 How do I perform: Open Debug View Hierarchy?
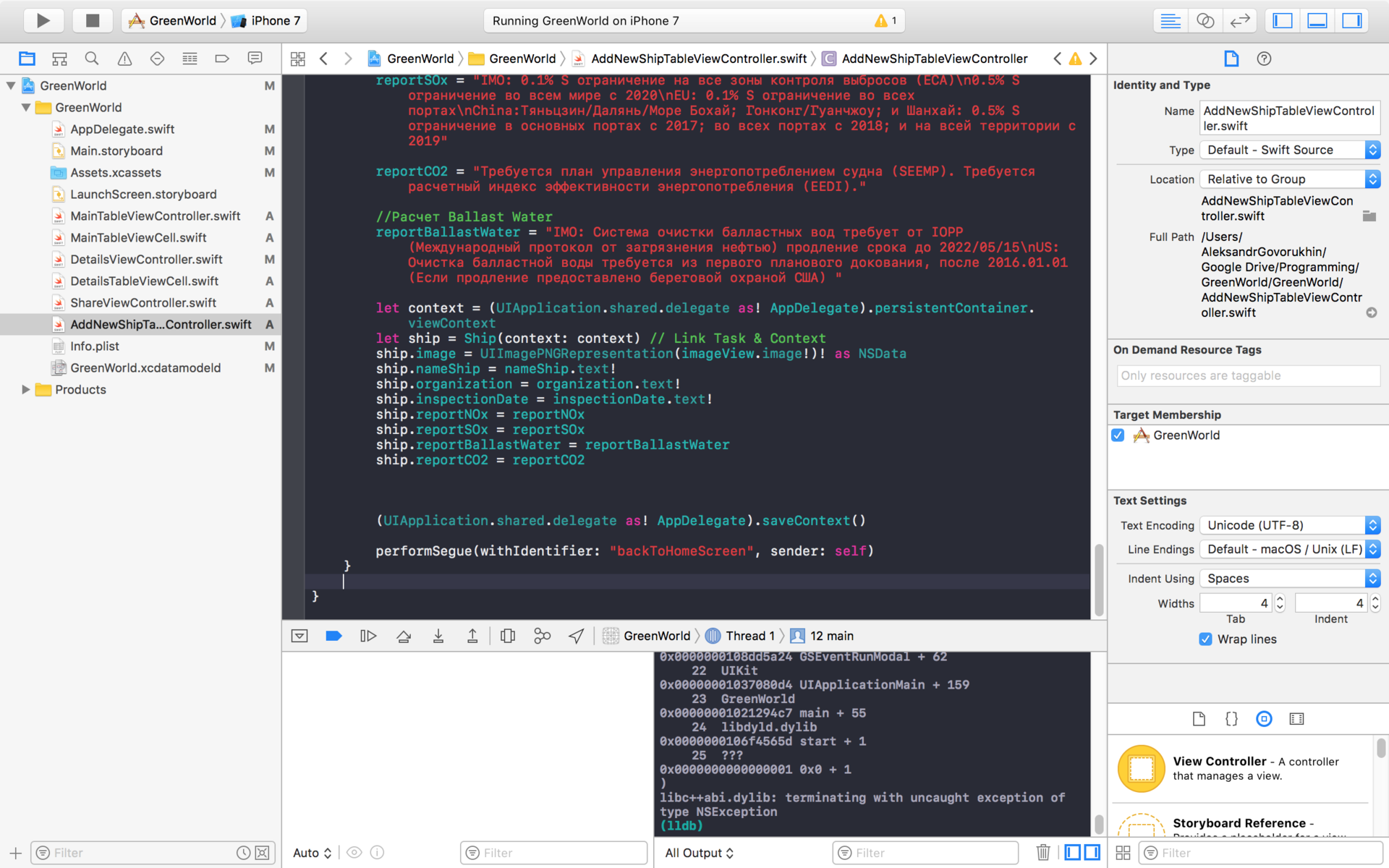[508, 636]
